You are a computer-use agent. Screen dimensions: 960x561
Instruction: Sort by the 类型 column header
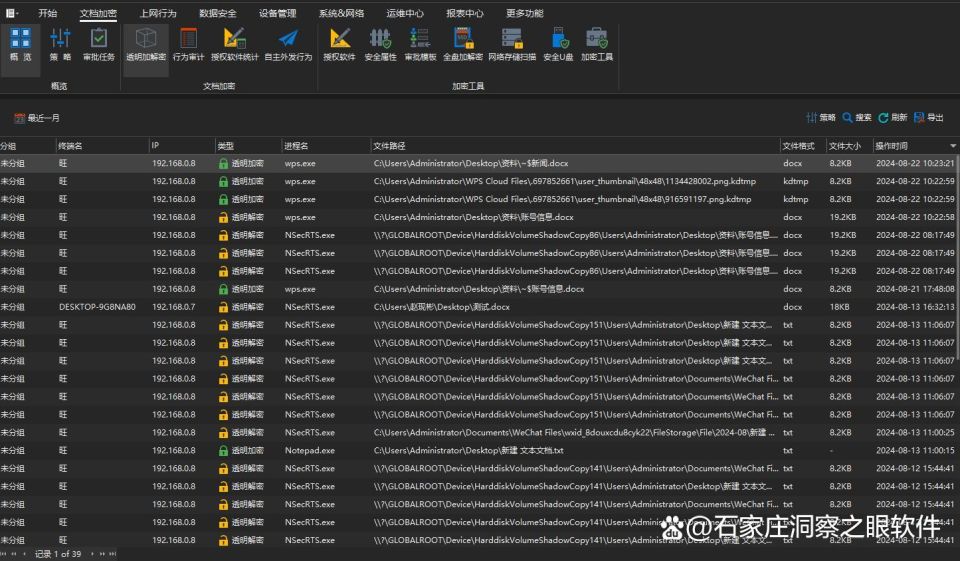coord(226,146)
